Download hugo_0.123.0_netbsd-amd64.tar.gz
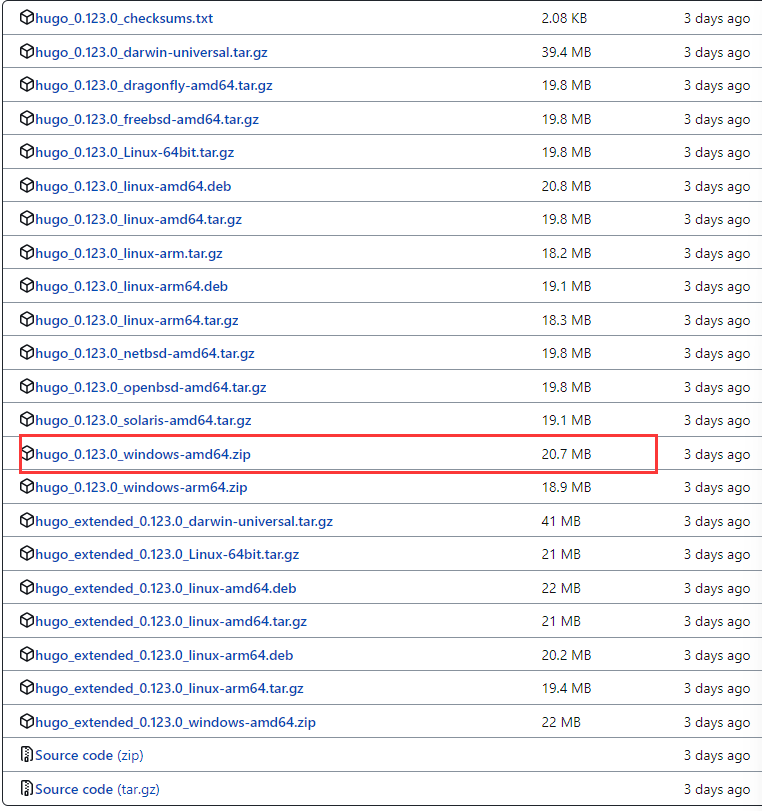Viewport: 762px width, 811px height. pos(145,353)
